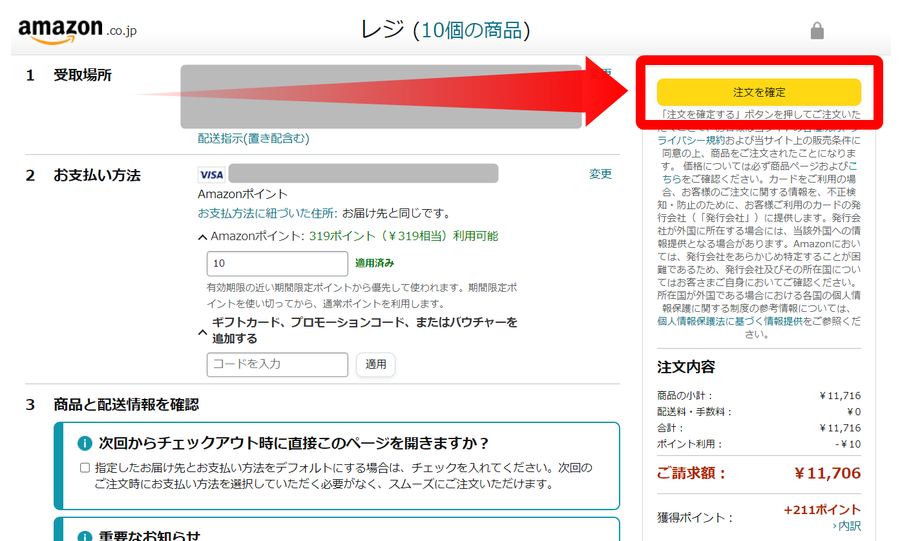Click the secure checkout padlock icon
900x541 pixels.
coord(817,31)
